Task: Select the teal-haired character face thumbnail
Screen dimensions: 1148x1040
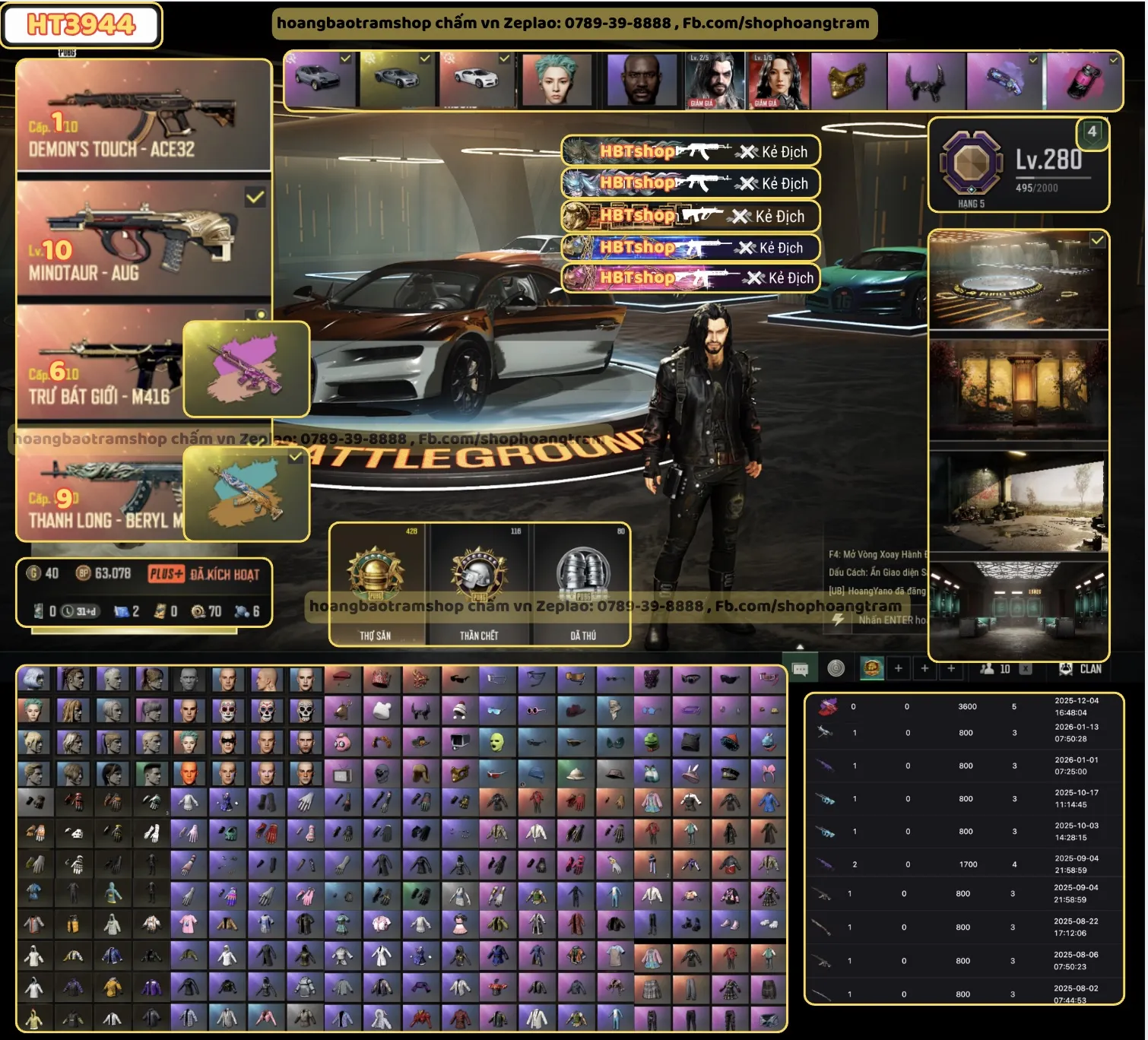Action: point(557,81)
